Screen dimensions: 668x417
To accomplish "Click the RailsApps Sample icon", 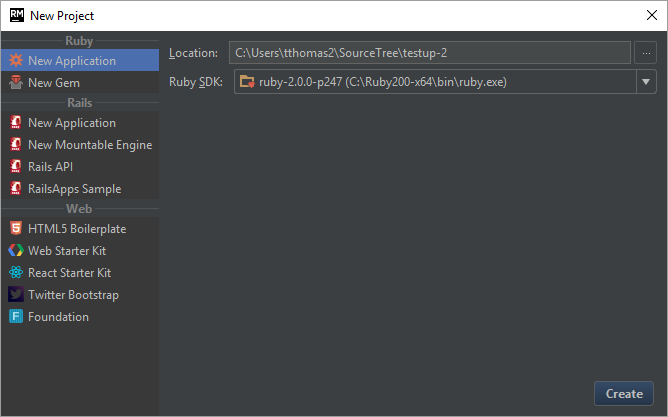I will [x=16, y=189].
